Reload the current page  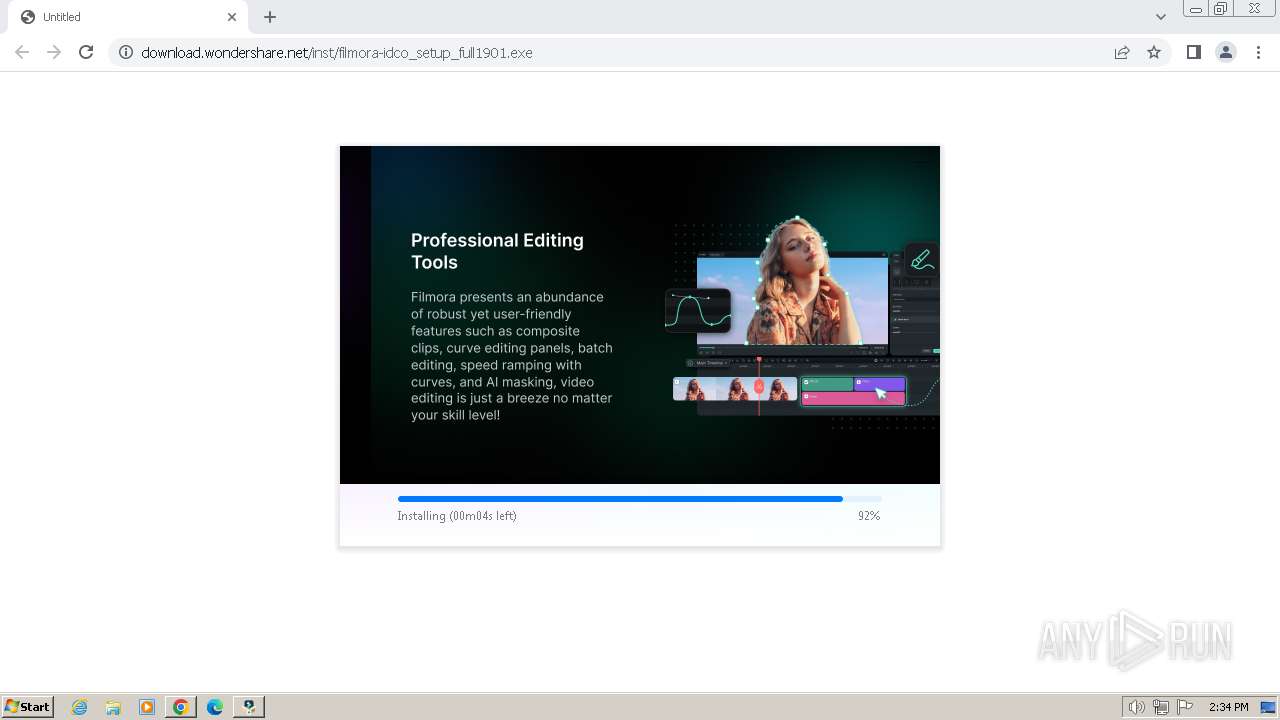click(86, 52)
